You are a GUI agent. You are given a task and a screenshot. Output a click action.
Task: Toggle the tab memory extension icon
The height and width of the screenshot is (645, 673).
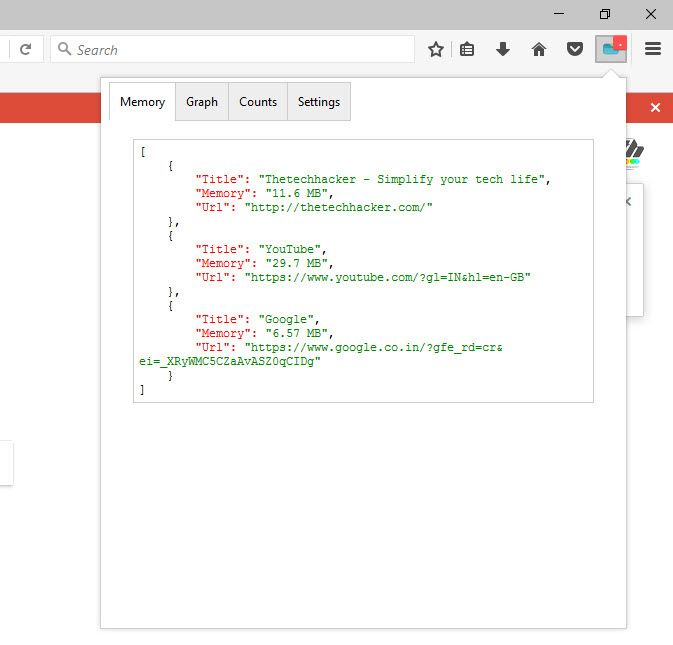(611, 49)
